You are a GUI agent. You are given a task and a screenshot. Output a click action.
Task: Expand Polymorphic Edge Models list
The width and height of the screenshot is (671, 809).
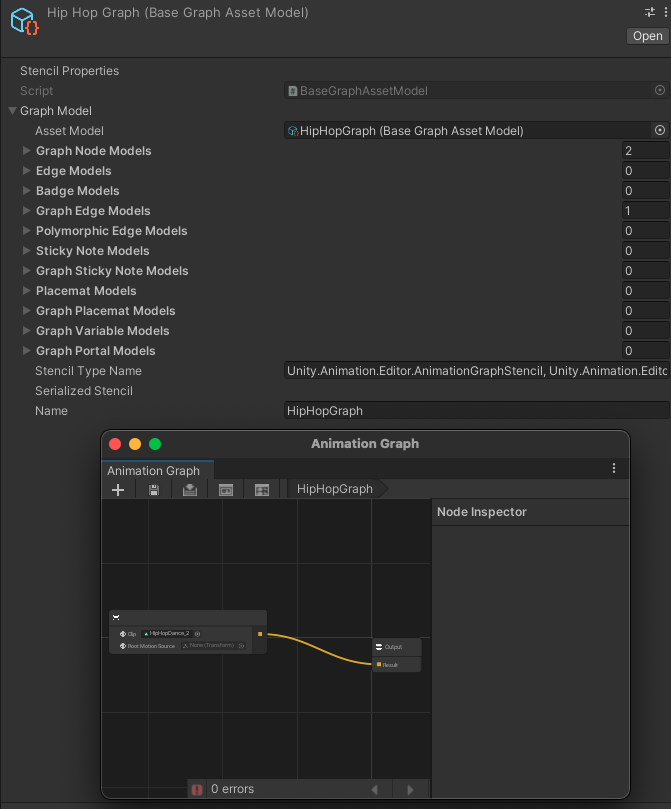(x=27, y=230)
